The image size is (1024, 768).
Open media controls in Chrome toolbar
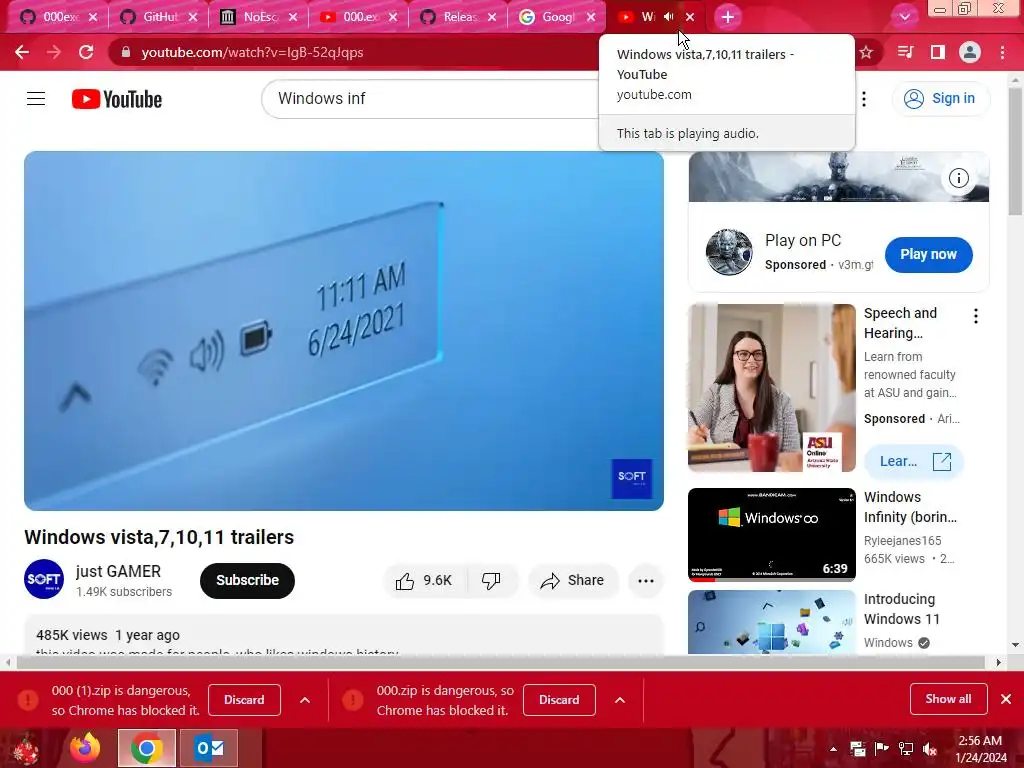pos(905,52)
